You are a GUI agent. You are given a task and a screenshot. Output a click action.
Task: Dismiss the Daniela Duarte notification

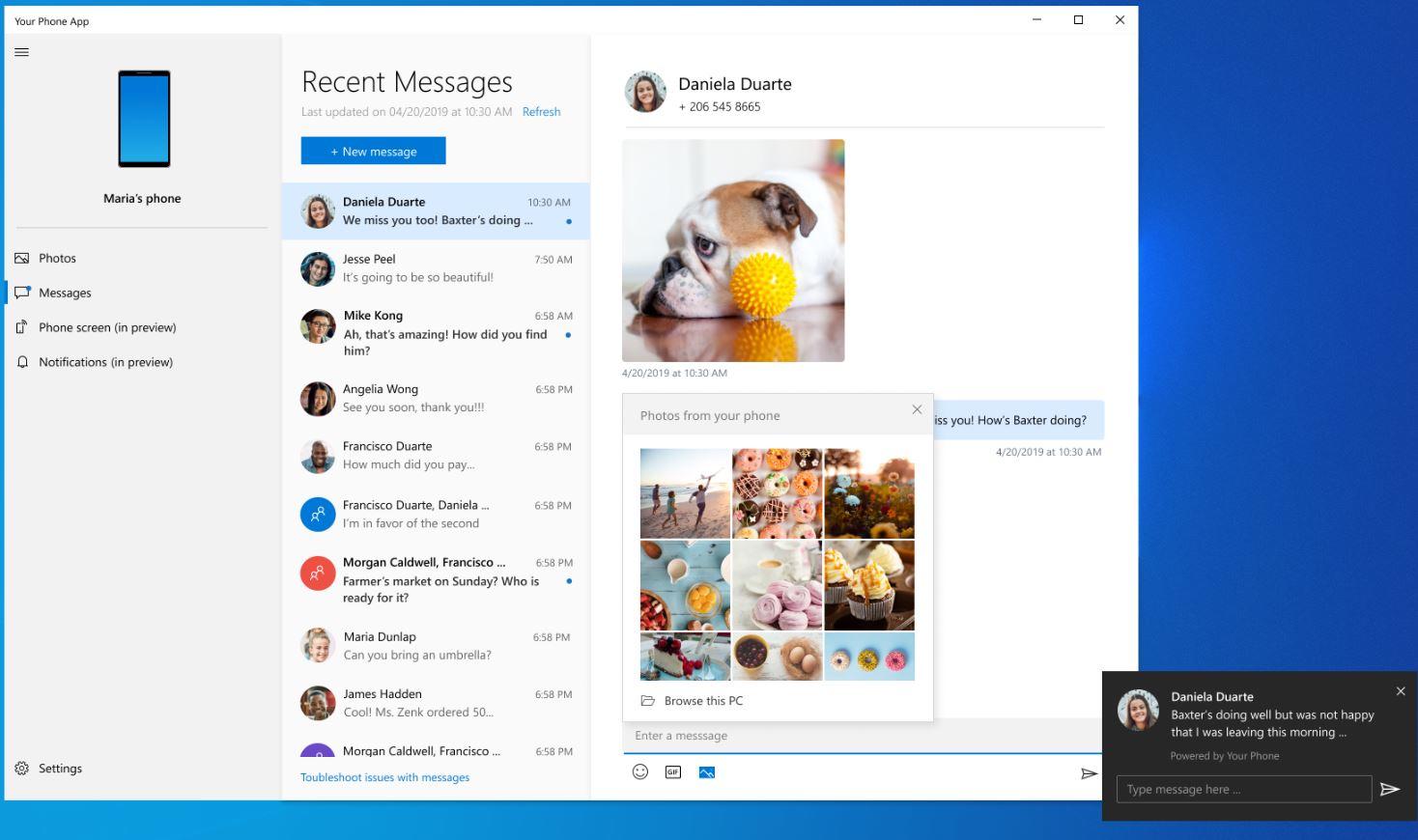pos(1401,691)
